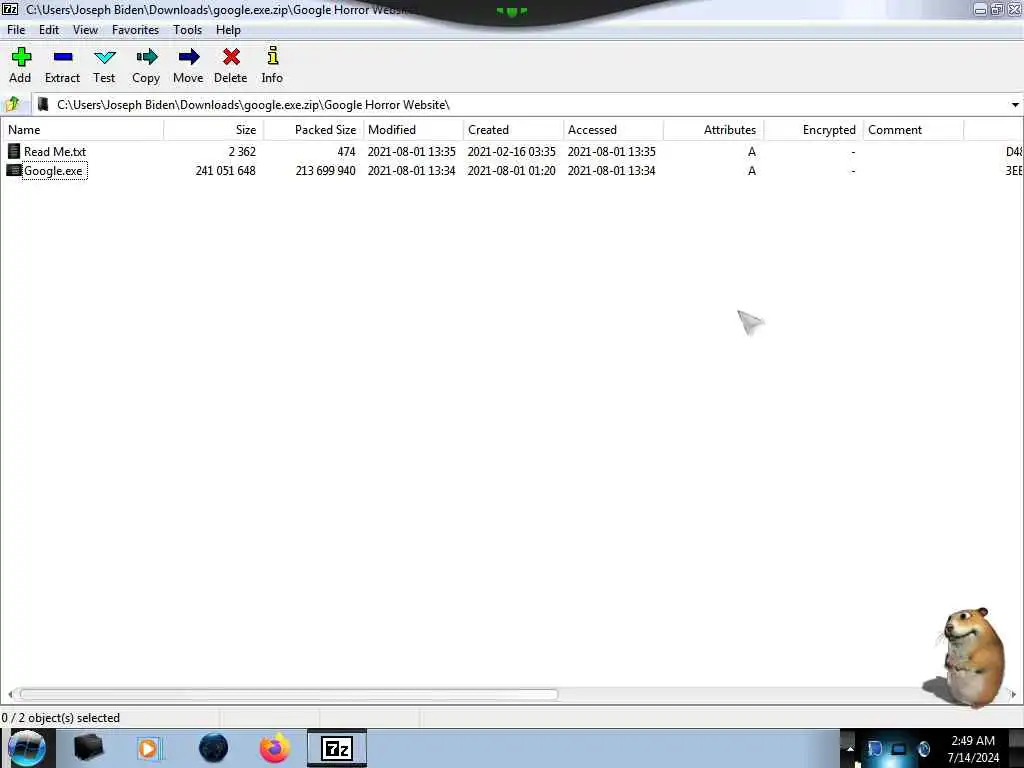Sort by the Accessed column header
1024x768 pixels.
point(613,130)
